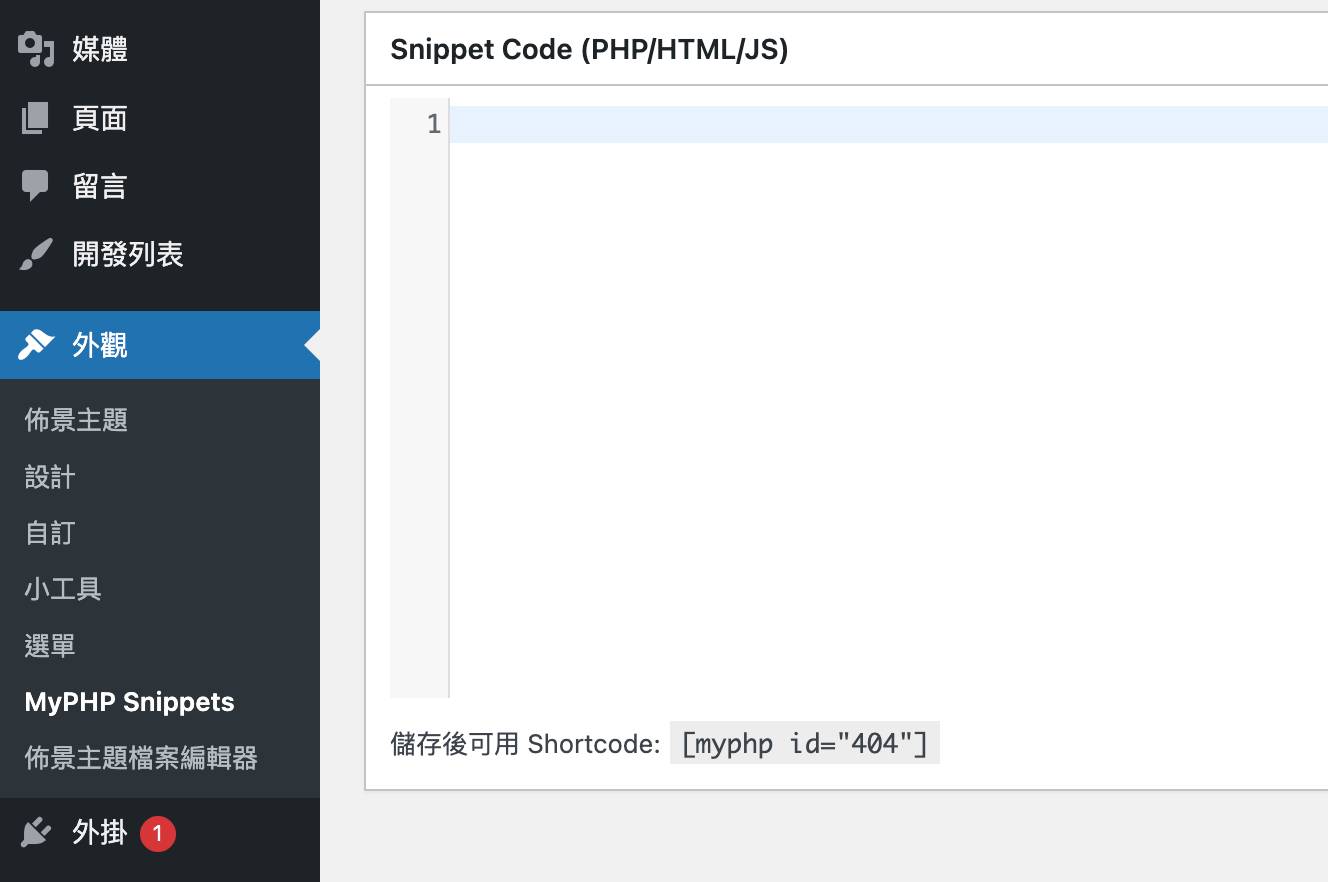Screen dimensions: 1328x882
Task: Click the 媒體 camera and music icon
Action: click(x=36, y=49)
